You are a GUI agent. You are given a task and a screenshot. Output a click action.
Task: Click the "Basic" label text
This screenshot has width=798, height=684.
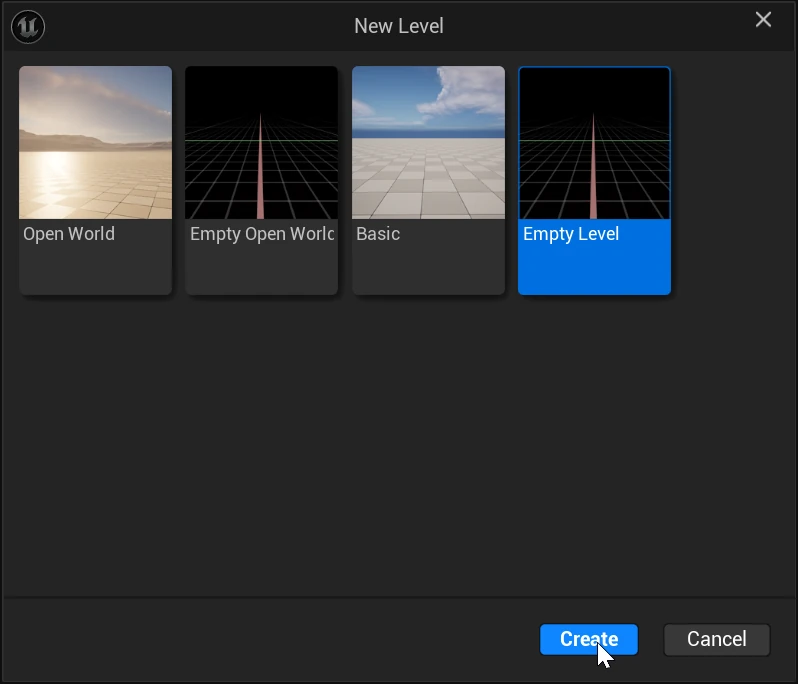click(x=378, y=234)
